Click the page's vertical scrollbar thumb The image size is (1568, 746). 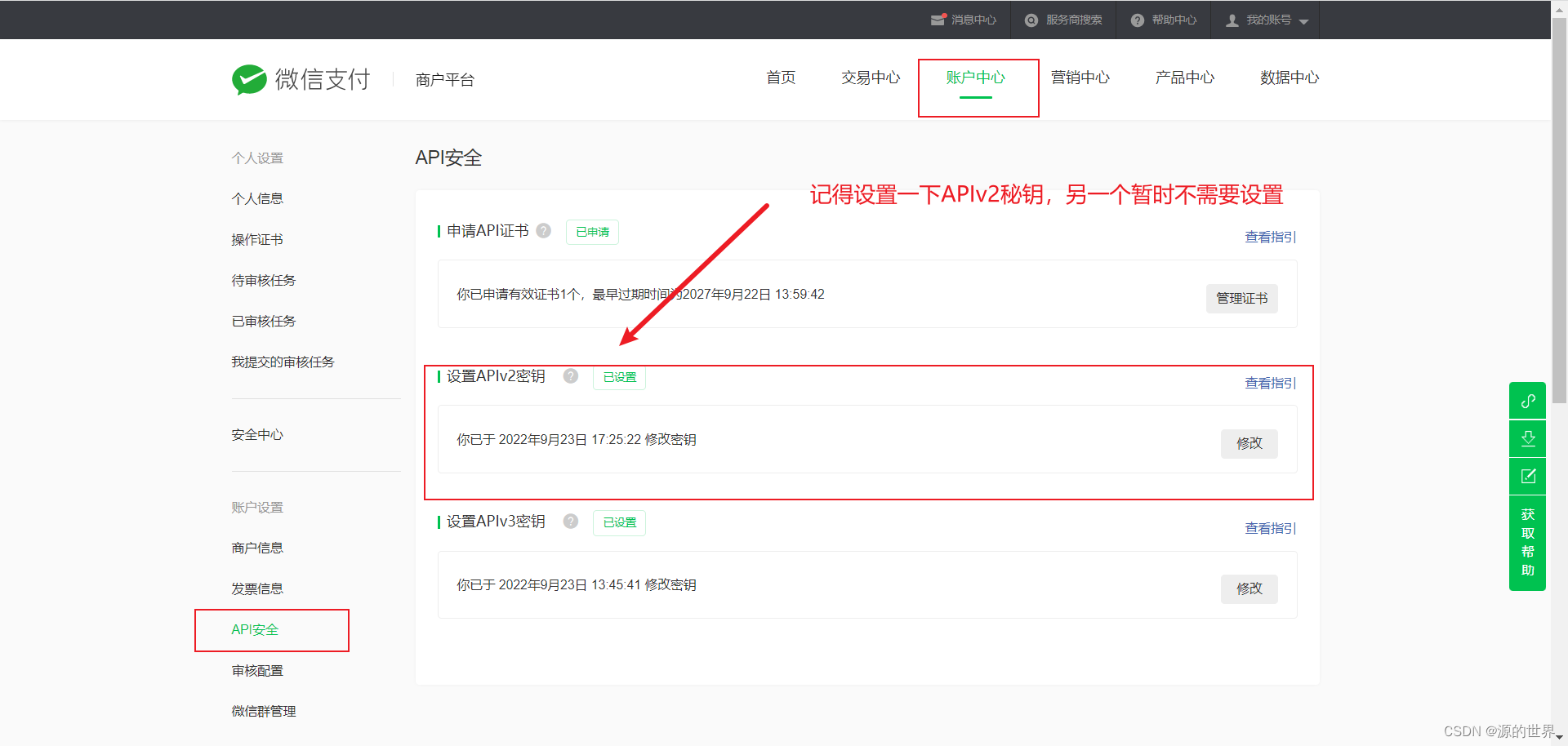click(x=1559, y=211)
